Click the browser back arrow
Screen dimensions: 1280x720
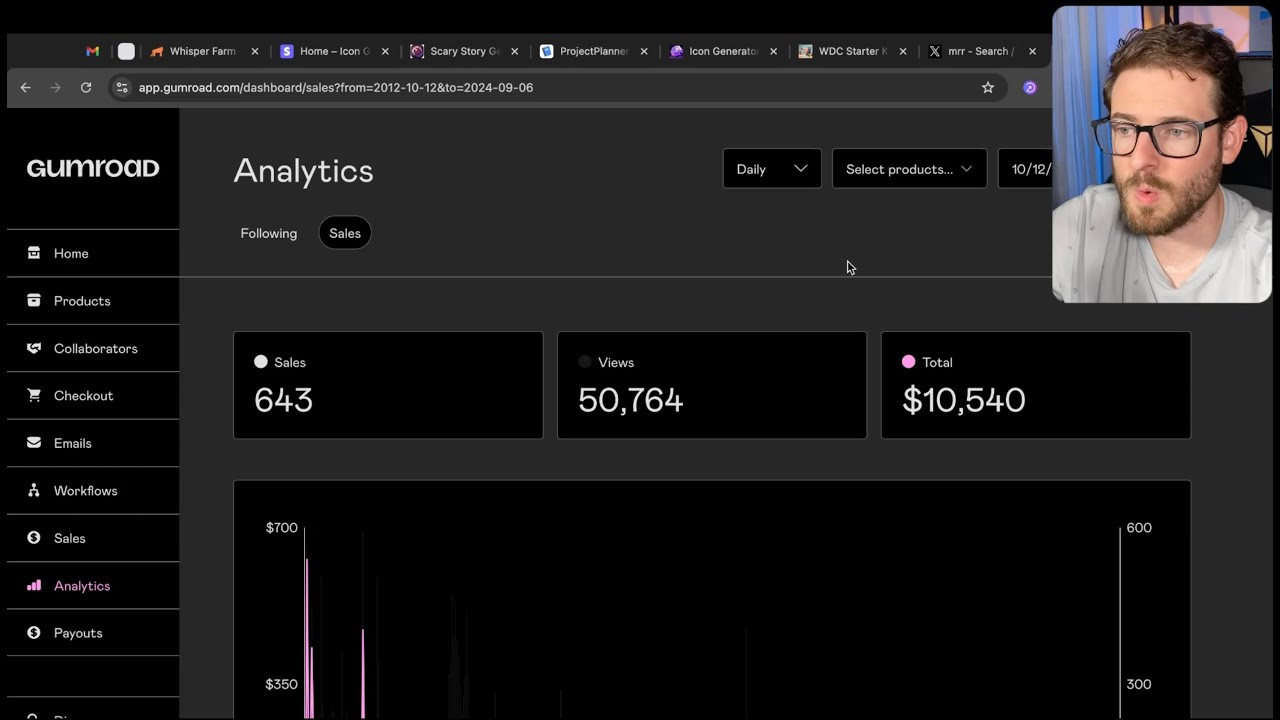coord(26,87)
